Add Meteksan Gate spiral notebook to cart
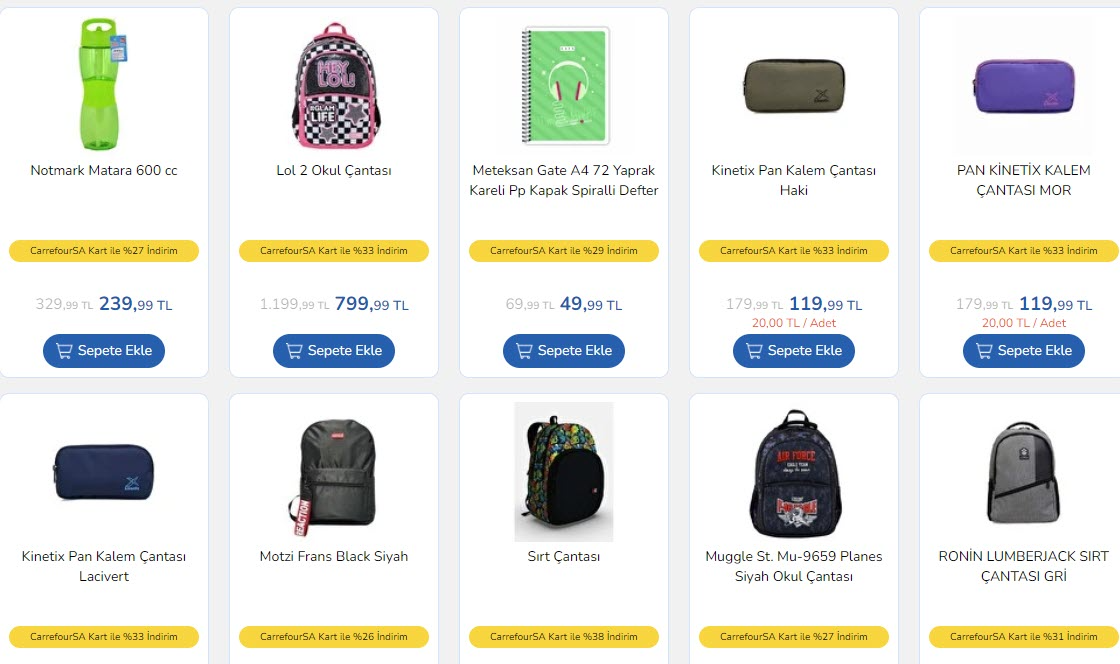1120x664 pixels. [564, 351]
